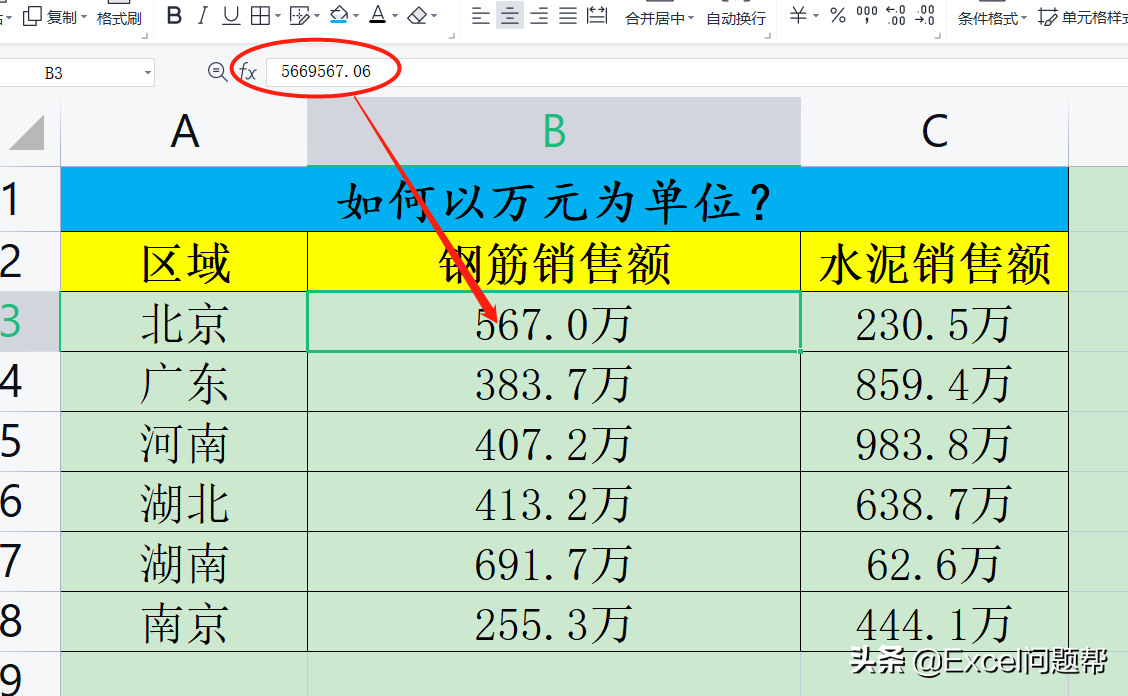Image resolution: width=1128 pixels, height=696 pixels.
Task: Expand the draw border dropdown arrow
Action: (317, 16)
